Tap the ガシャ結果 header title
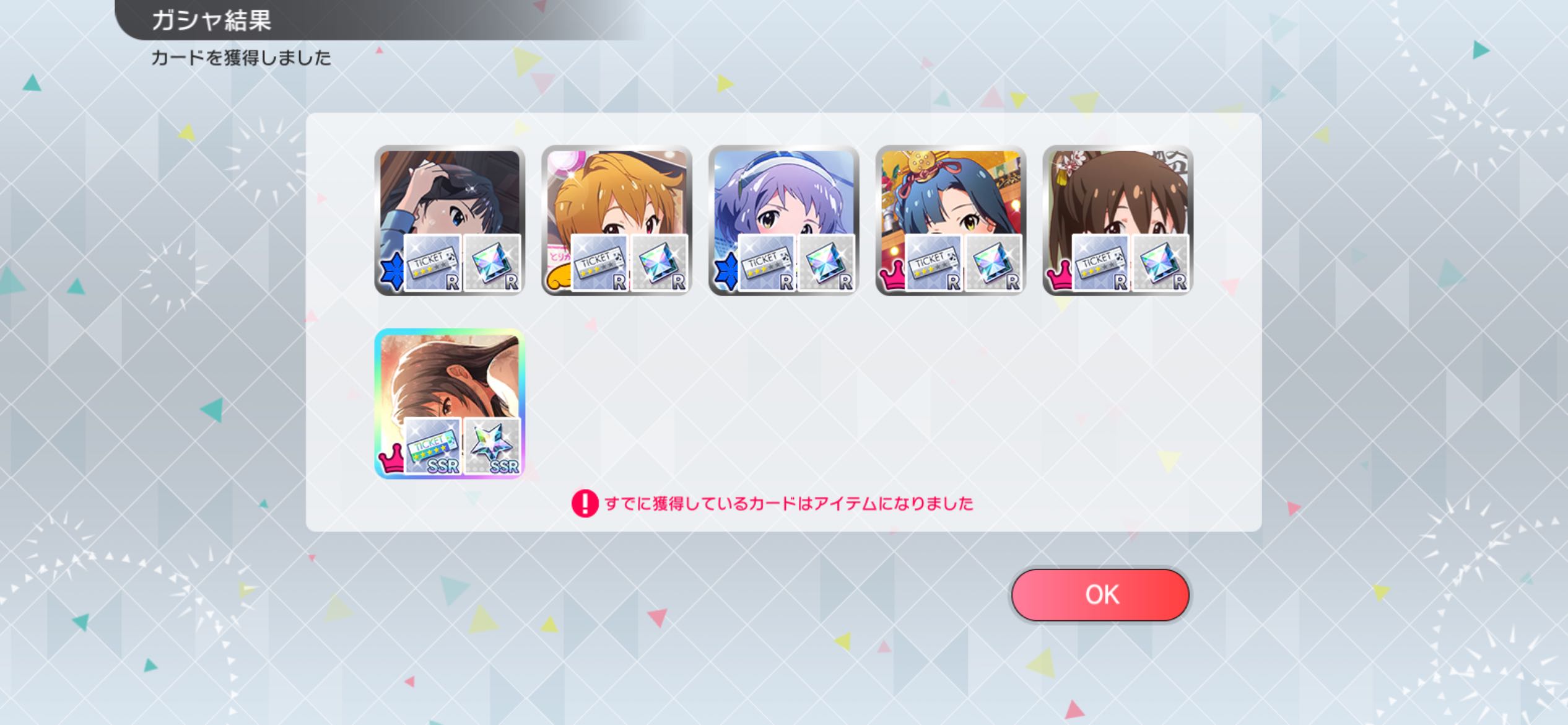 [211, 20]
